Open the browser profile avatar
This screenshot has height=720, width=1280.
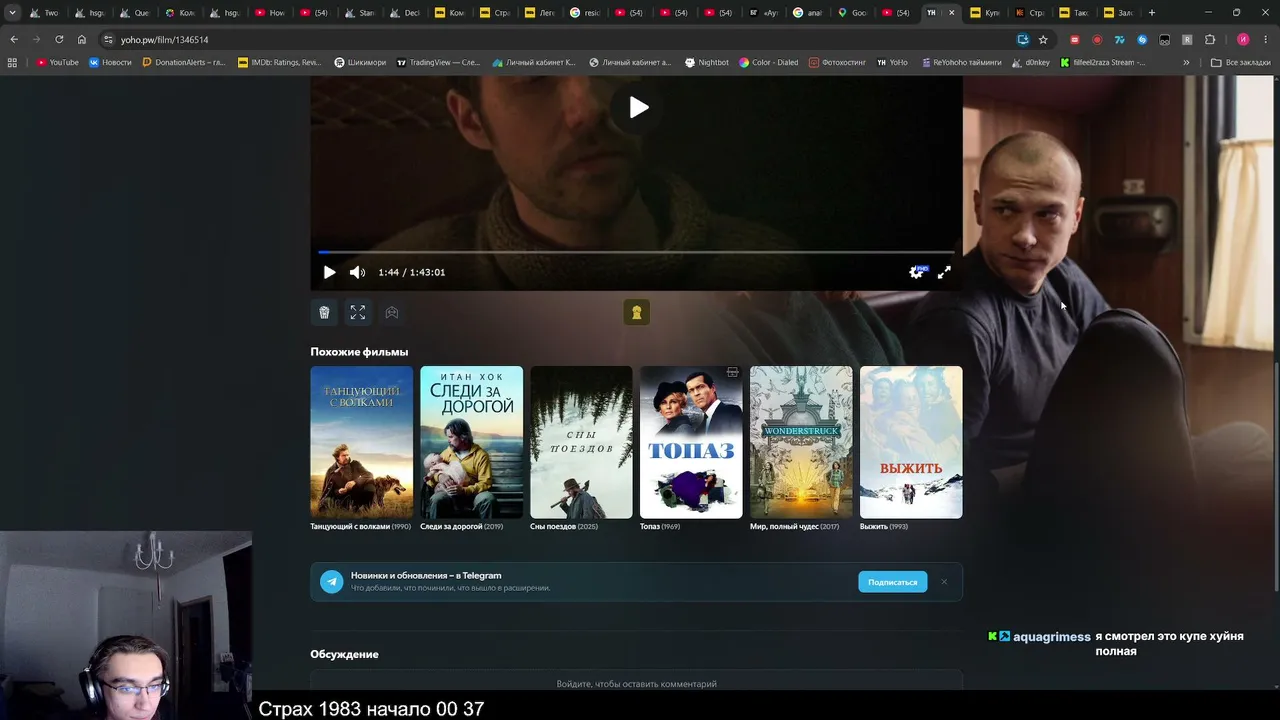[1243, 40]
